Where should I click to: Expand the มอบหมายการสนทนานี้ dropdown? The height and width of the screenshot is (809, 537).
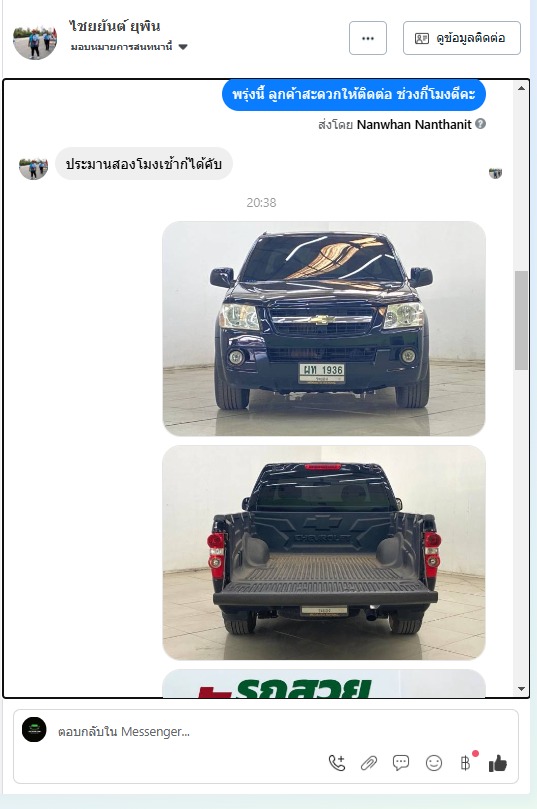click(128, 47)
